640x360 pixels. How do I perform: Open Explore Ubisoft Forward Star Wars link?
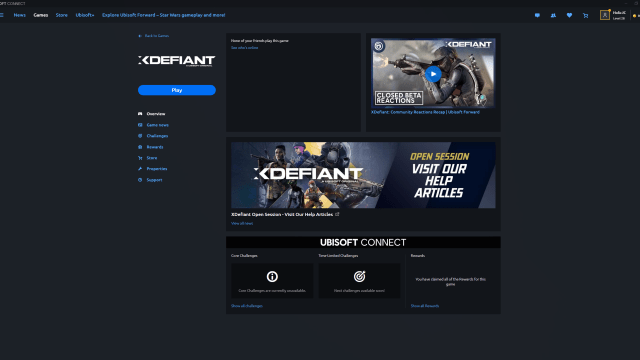(x=163, y=15)
